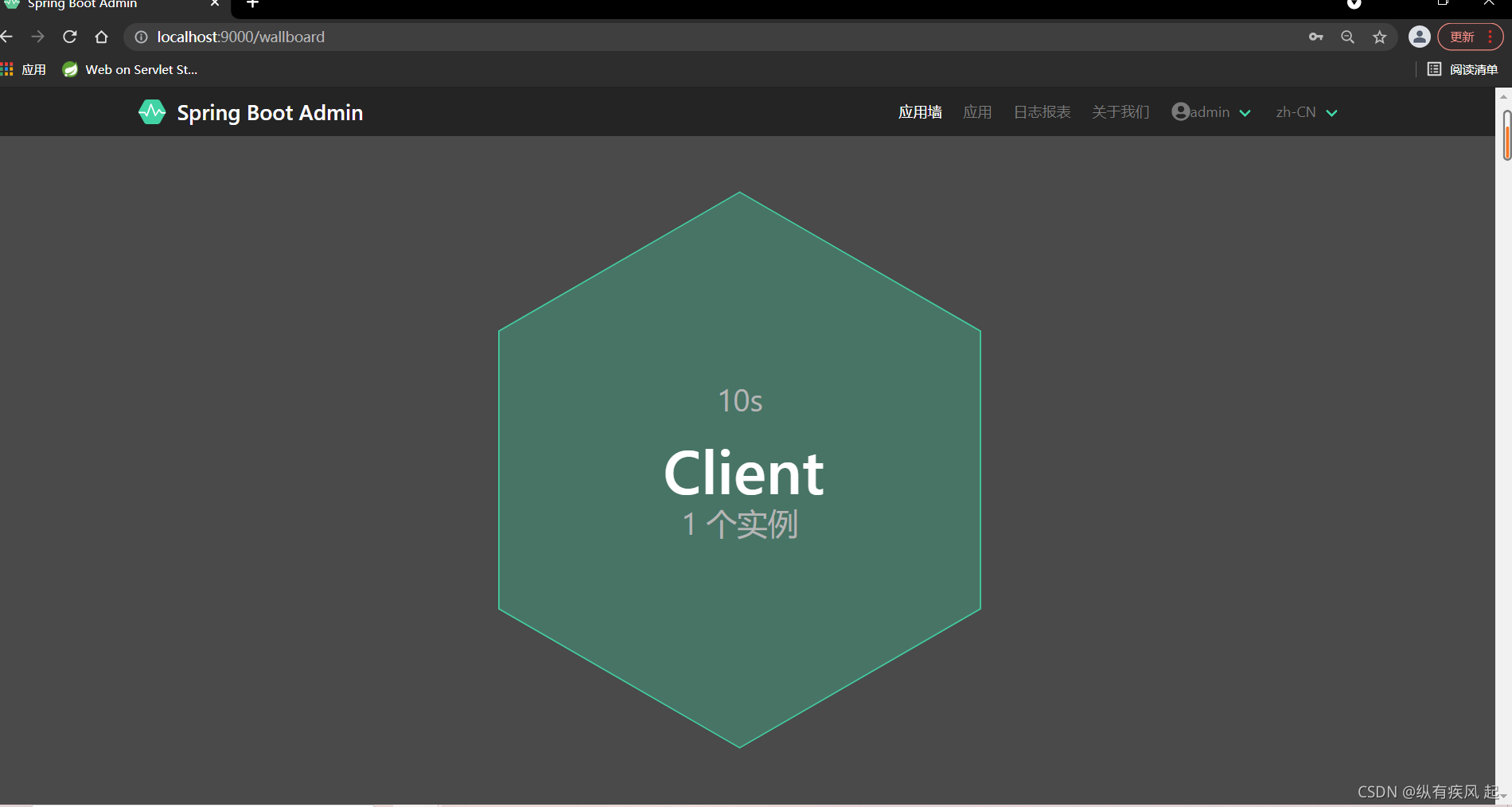
Task: Click the zoom magnifier icon in address bar
Action: pos(1347,37)
